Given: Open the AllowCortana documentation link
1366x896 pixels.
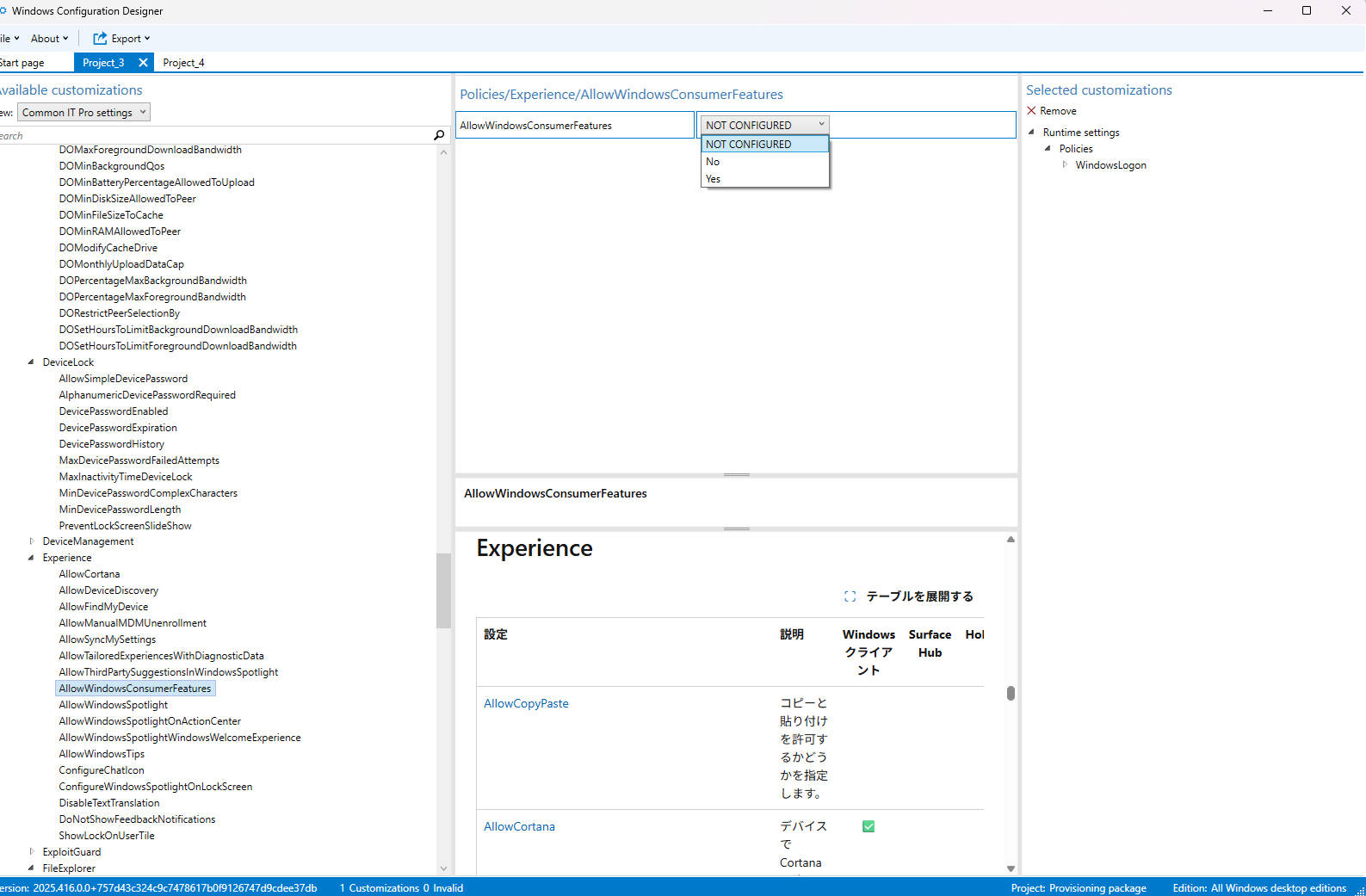Looking at the screenshot, I should point(519,826).
